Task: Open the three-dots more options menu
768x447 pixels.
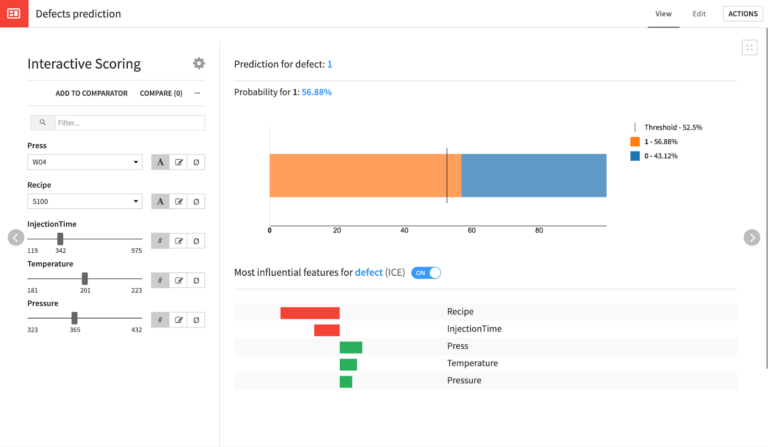Action: pos(197,93)
